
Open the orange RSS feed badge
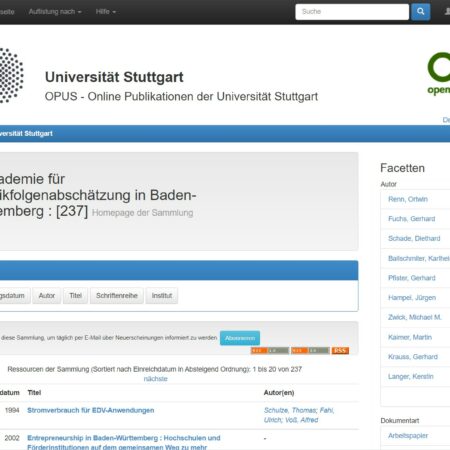[340, 351]
